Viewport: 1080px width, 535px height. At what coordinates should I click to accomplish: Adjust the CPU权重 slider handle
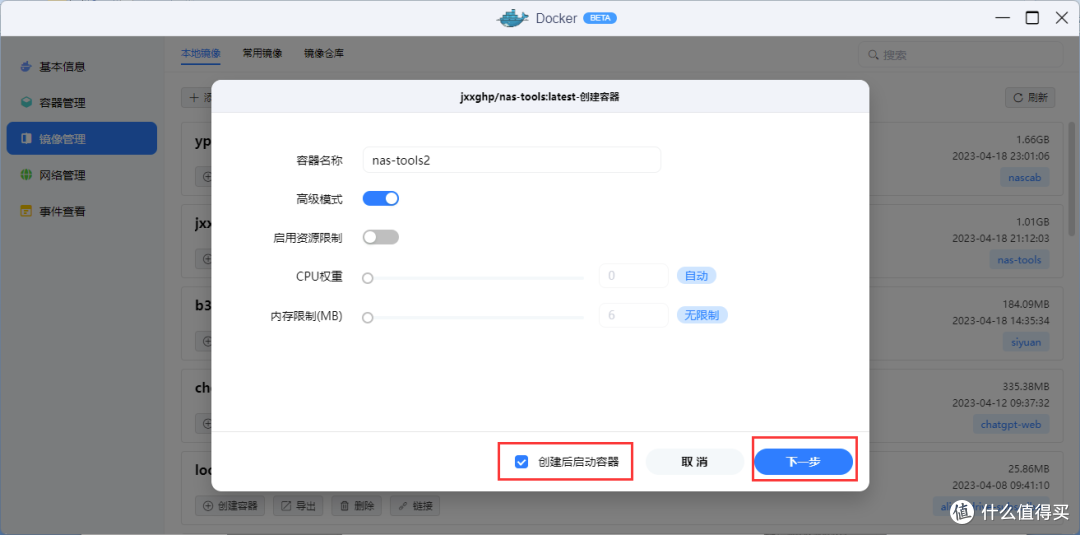(x=368, y=278)
